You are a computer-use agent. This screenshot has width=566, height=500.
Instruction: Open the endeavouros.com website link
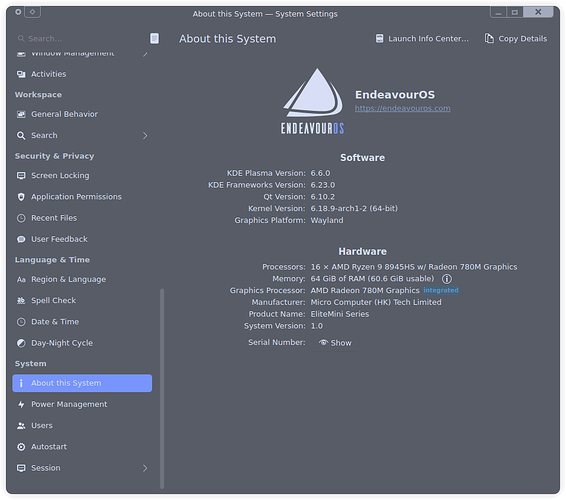point(402,108)
